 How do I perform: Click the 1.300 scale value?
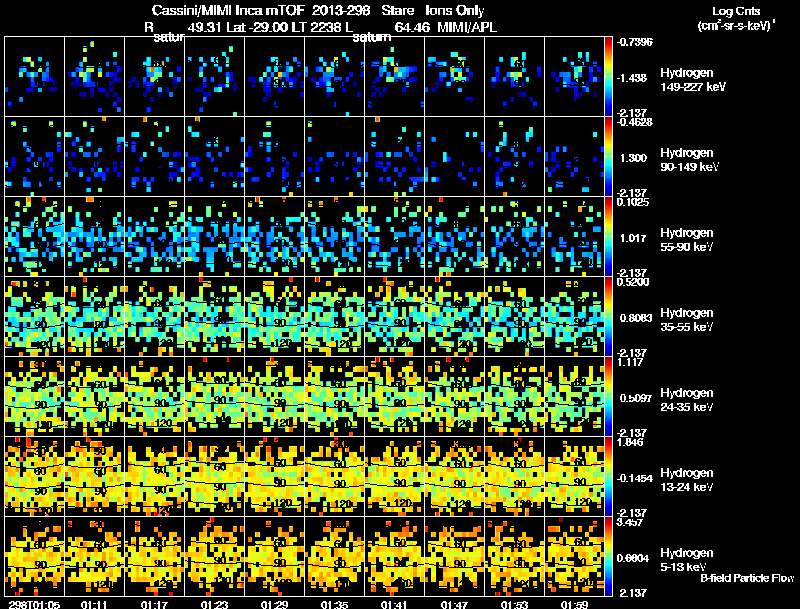[x=633, y=158]
